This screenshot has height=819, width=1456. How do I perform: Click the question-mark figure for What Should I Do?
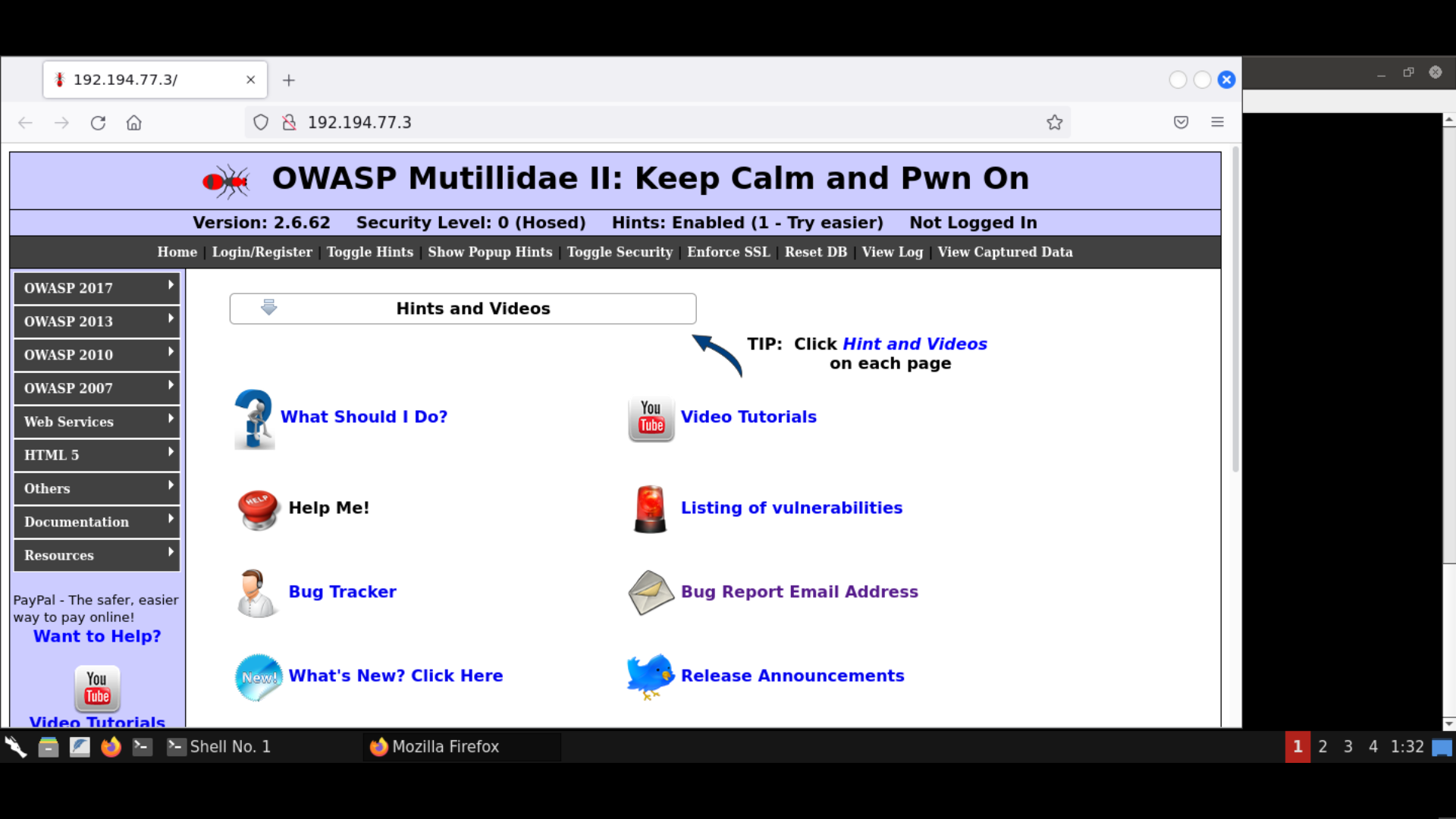click(254, 418)
